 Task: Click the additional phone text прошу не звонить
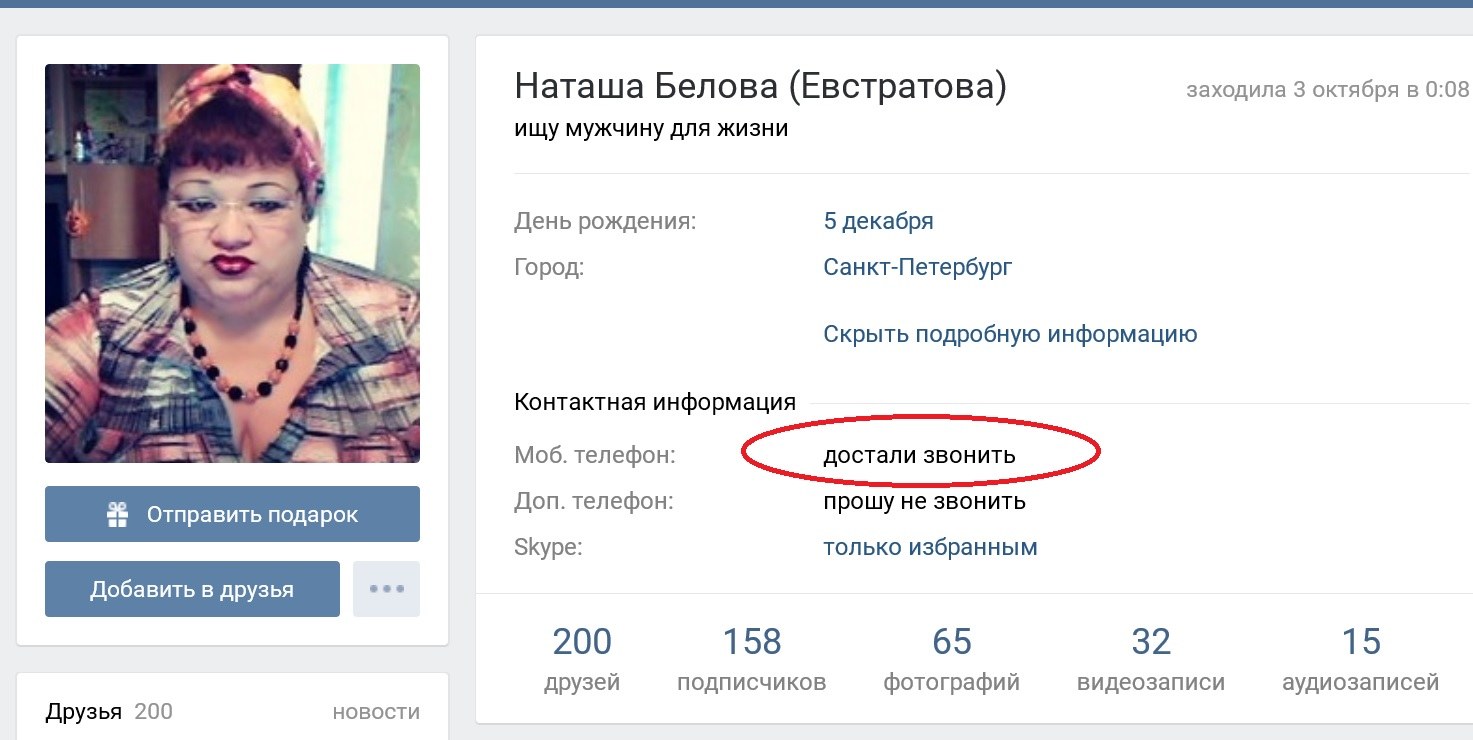click(x=924, y=501)
